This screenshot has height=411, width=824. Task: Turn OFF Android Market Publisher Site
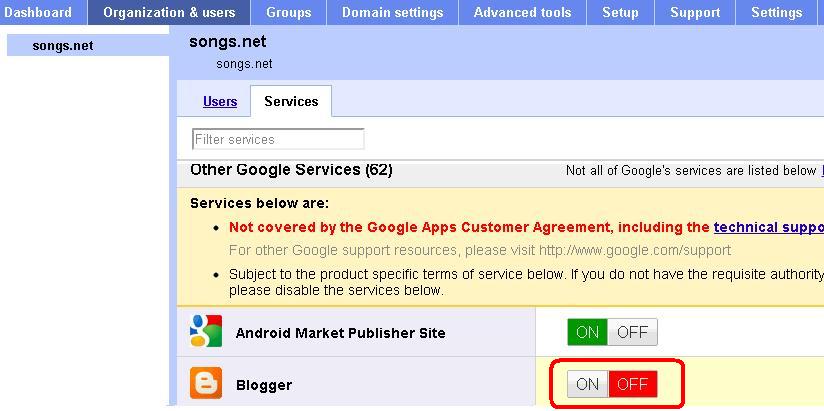(632, 332)
